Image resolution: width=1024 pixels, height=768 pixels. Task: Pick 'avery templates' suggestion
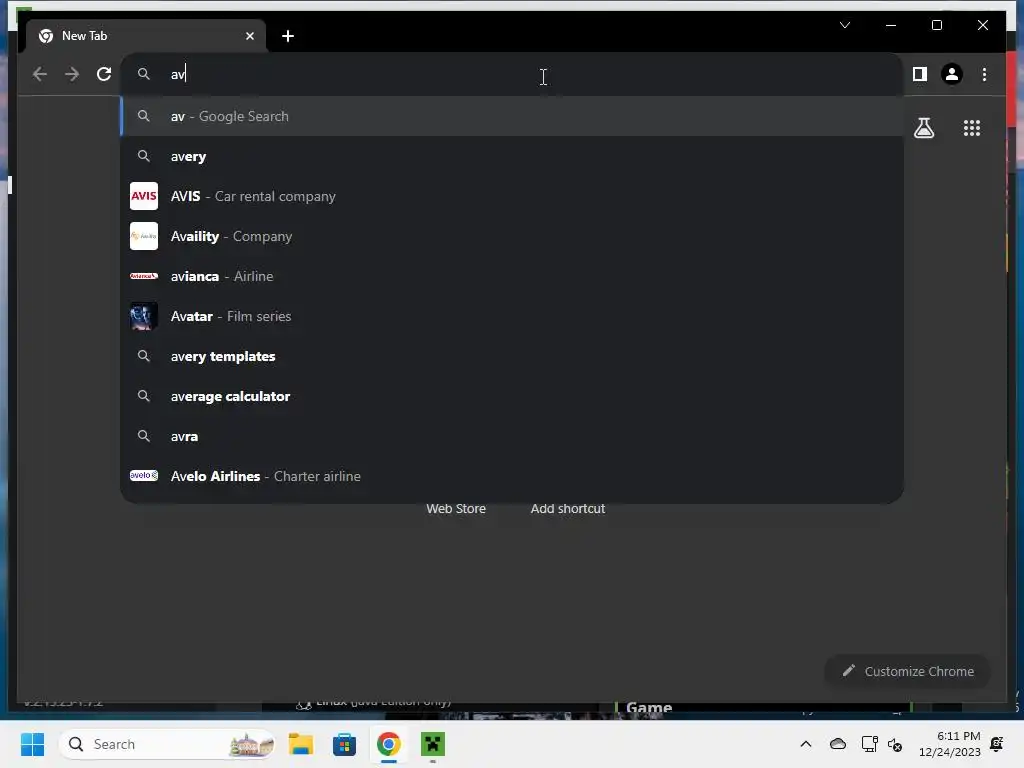coord(512,356)
